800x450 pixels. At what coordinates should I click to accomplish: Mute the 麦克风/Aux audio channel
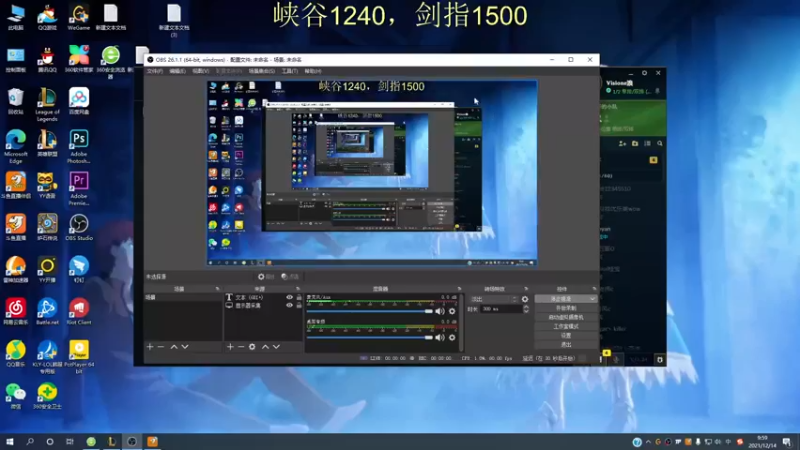click(x=440, y=311)
